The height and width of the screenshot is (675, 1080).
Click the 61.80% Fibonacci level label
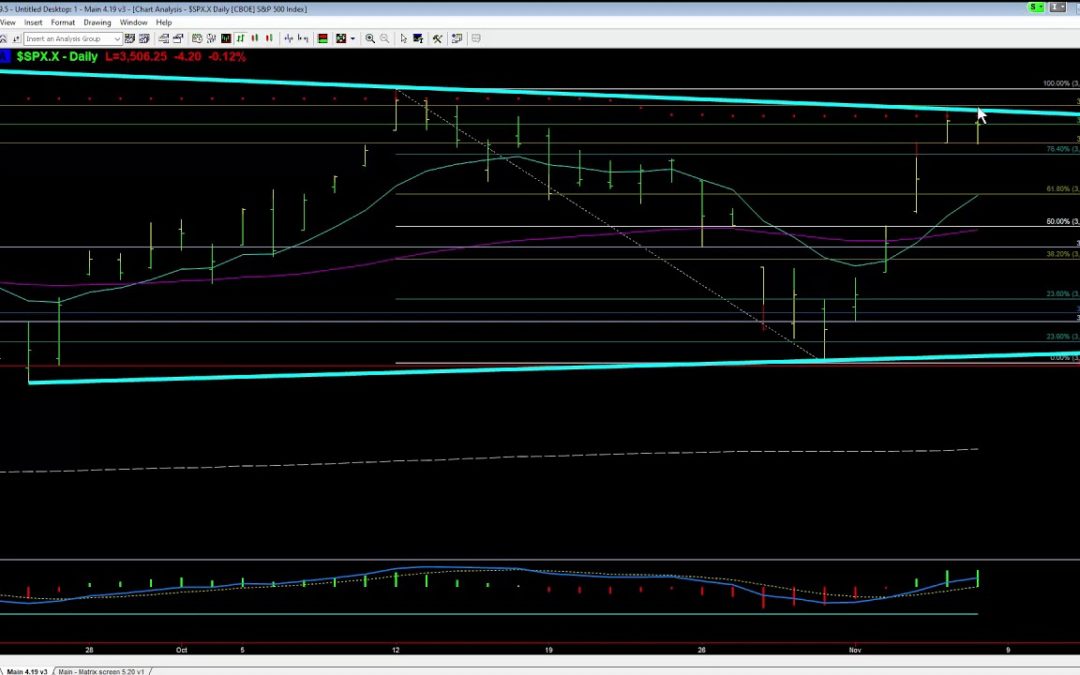[x=1063, y=189]
